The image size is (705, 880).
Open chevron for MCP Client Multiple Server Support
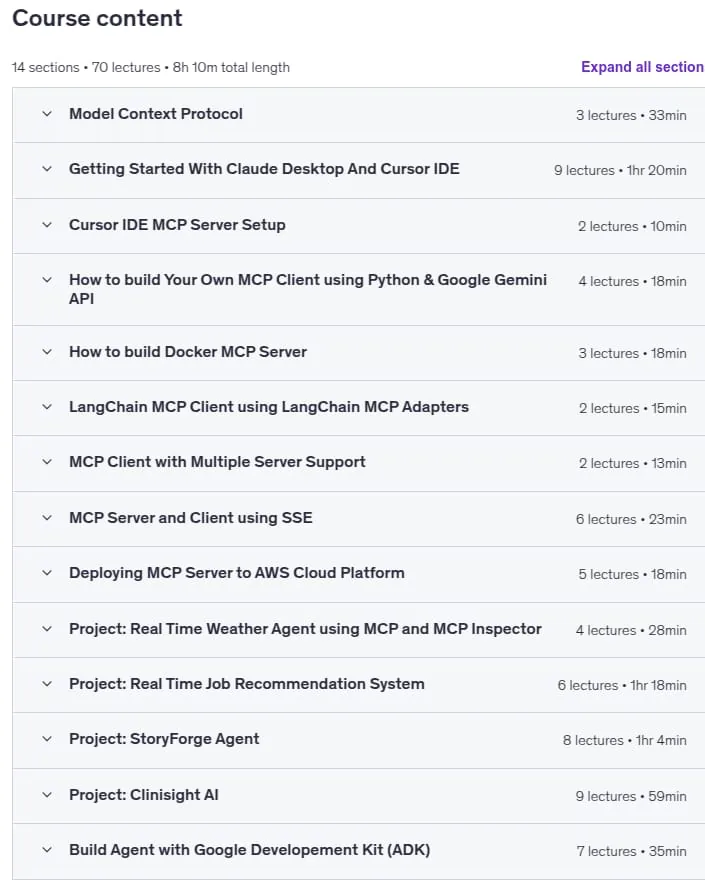click(47, 462)
